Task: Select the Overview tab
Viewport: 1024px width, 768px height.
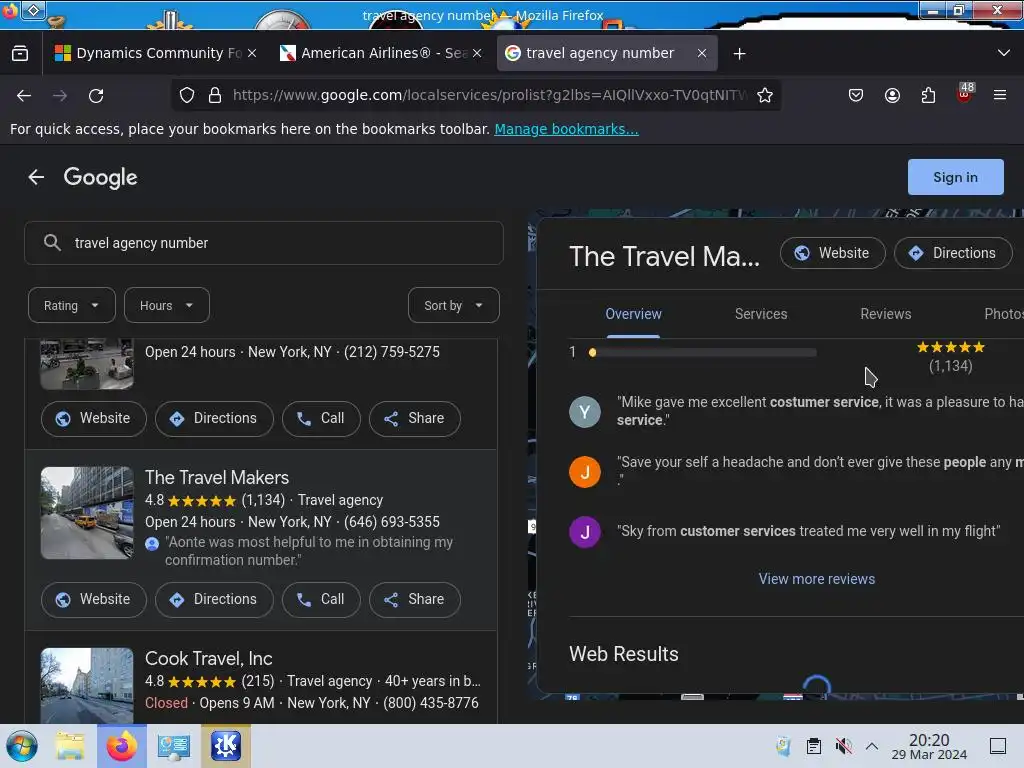Action: (633, 314)
